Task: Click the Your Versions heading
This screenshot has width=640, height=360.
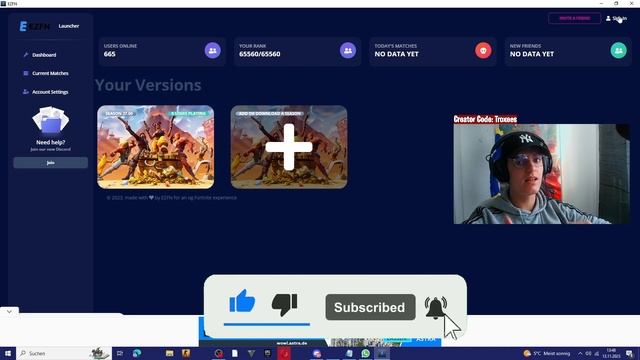Action: [x=148, y=85]
